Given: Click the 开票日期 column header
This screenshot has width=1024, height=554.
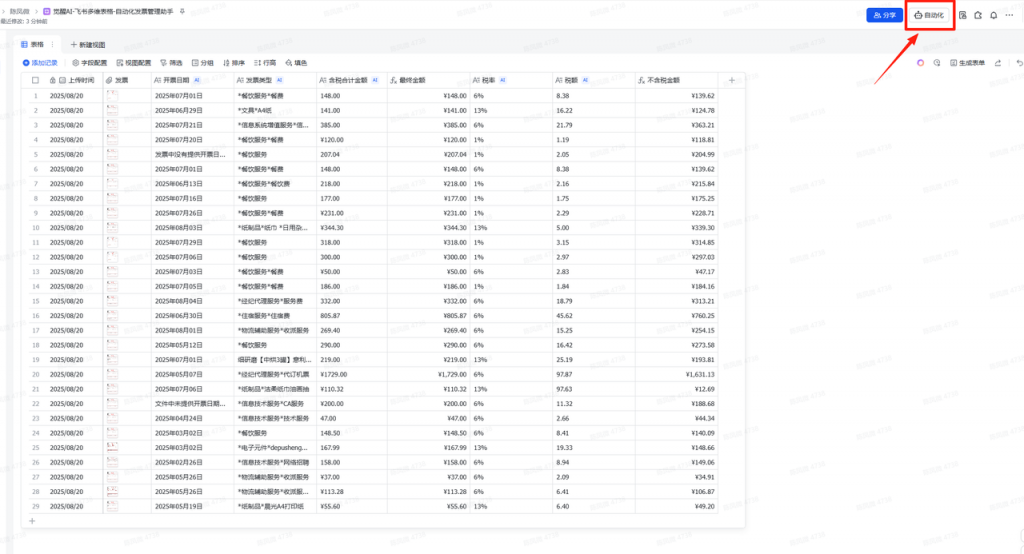Looking at the screenshot, I should 193,80.
